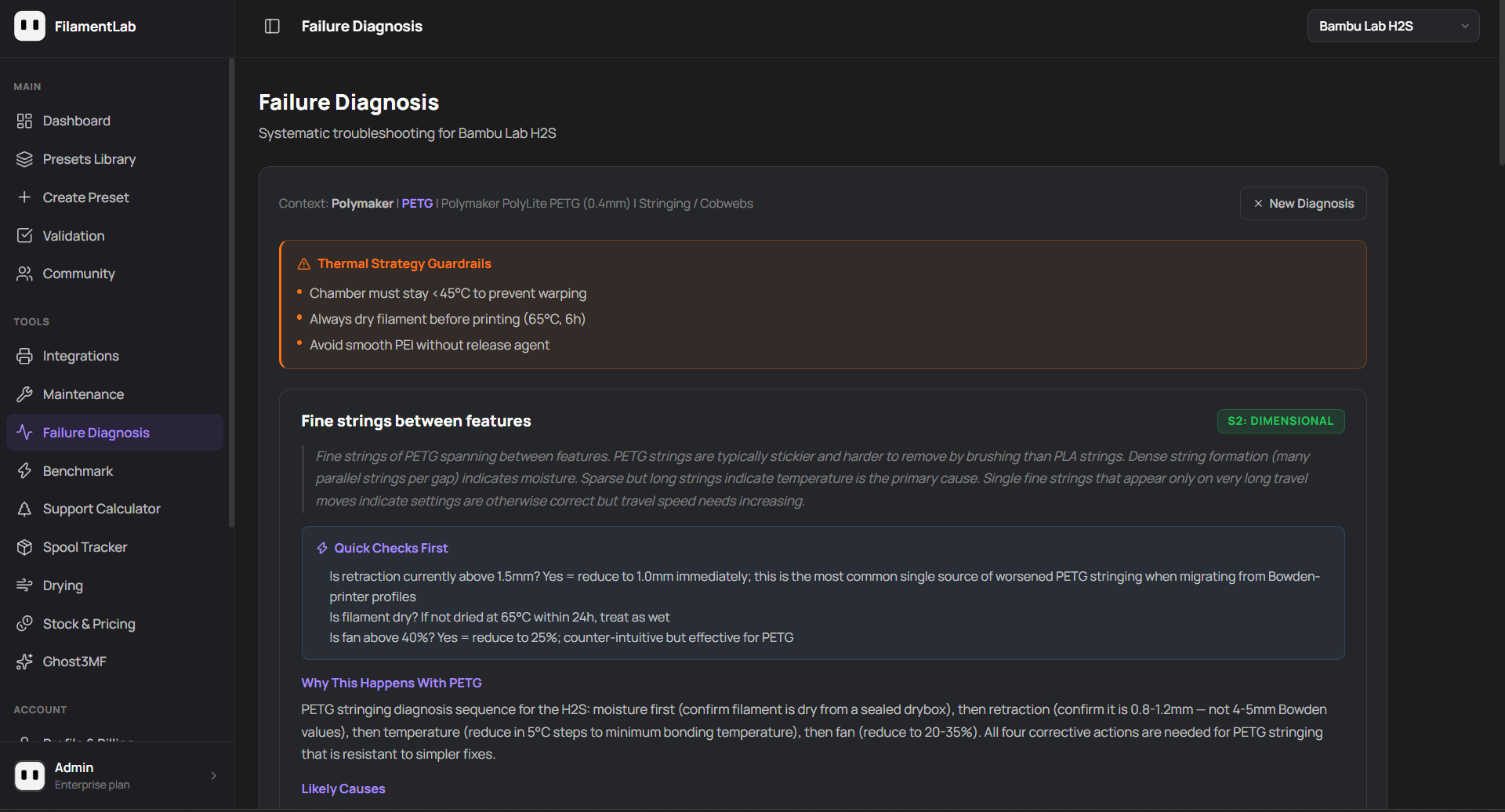1505x812 pixels.
Task: Click the Drying wind icon
Action: (24, 585)
